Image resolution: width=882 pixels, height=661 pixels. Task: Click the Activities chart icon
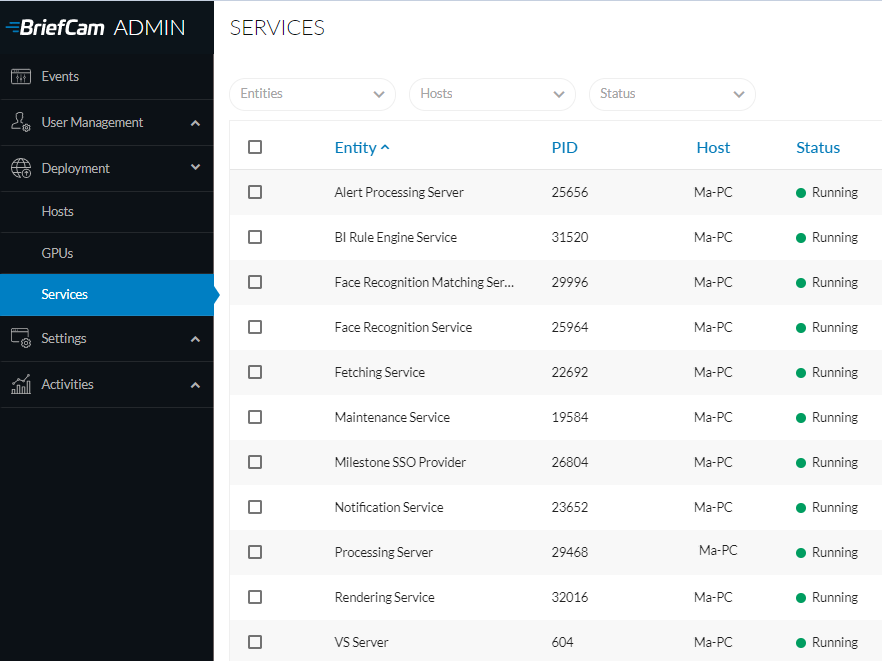pos(21,384)
